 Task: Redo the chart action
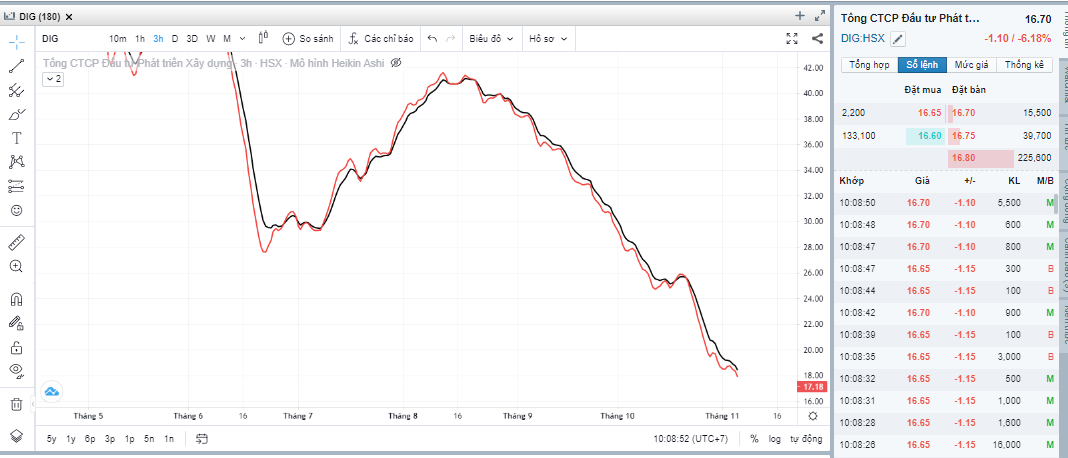(x=450, y=39)
